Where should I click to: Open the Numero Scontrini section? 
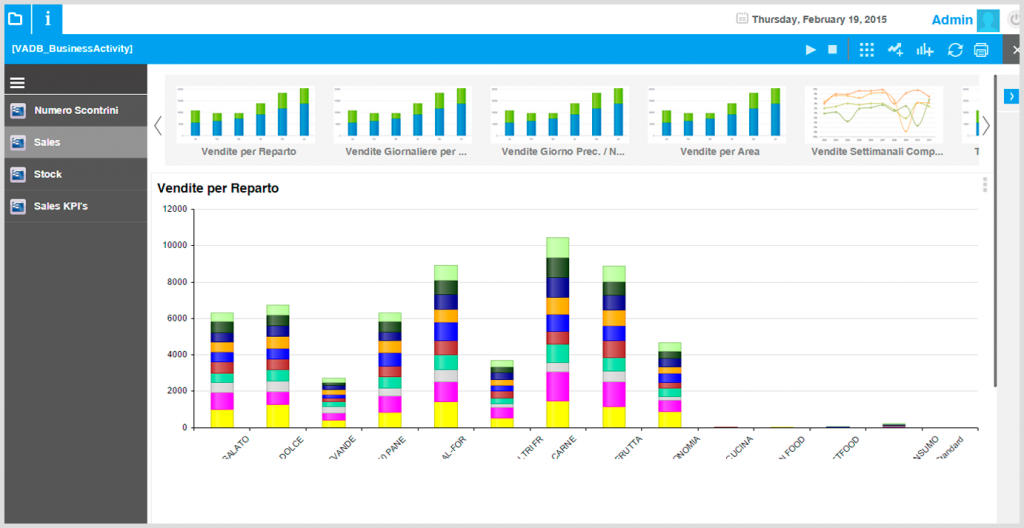[x=76, y=110]
